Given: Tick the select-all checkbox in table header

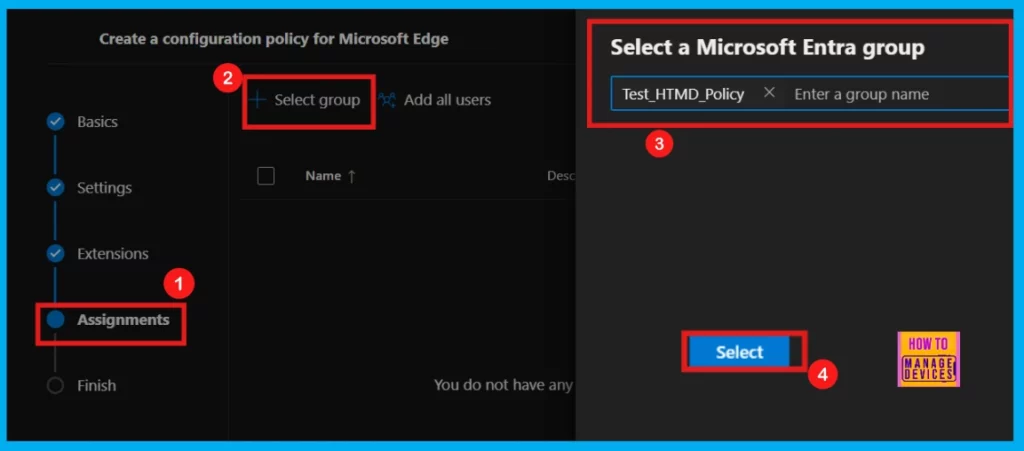Looking at the screenshot, I should click(x=266, y=176).
